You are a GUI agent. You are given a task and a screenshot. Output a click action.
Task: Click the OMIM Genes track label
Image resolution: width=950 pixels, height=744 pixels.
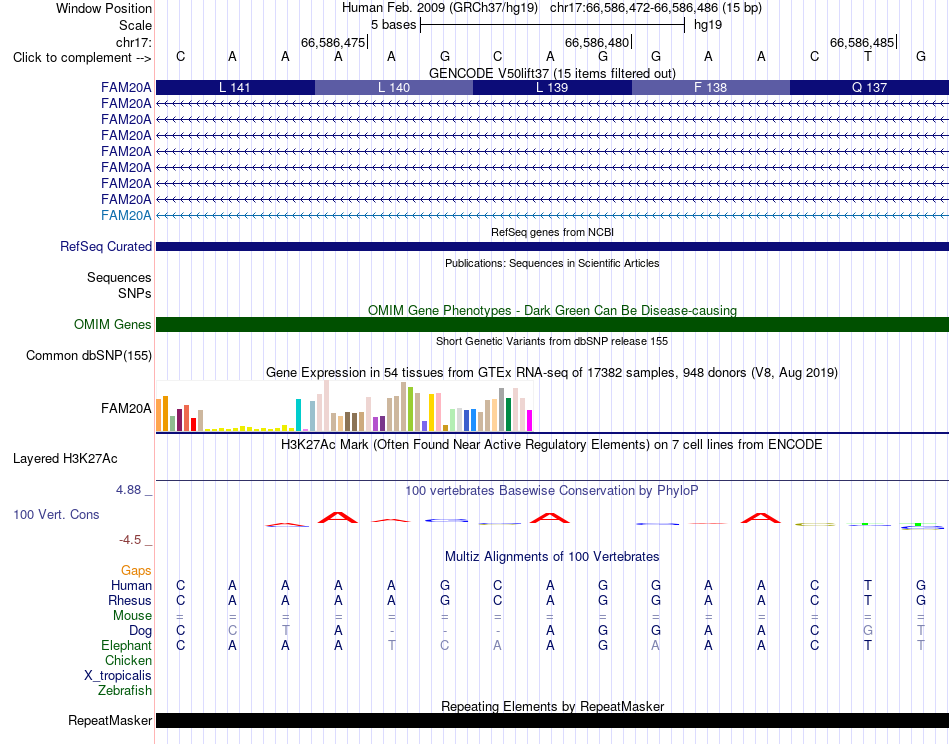coord(113,325)
